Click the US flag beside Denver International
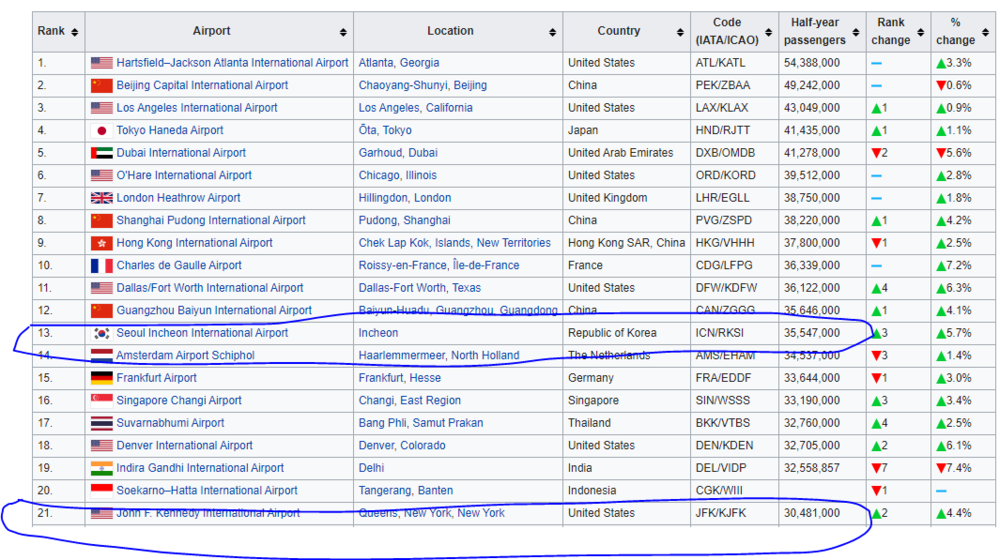The height and width of the screenshot is (560, 1000). coord(101,446)
